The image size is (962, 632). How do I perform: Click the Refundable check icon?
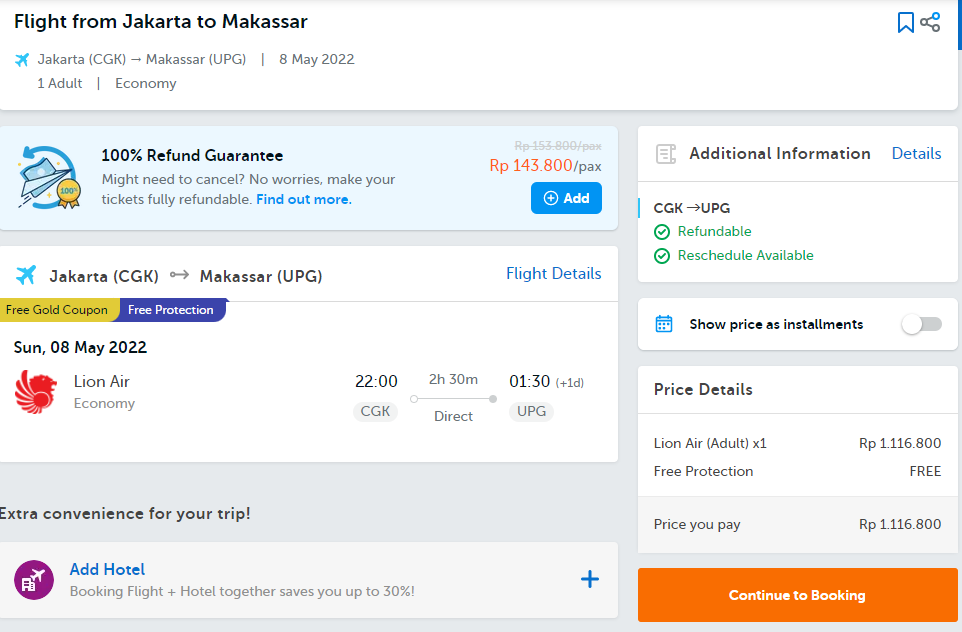point(662,232)
